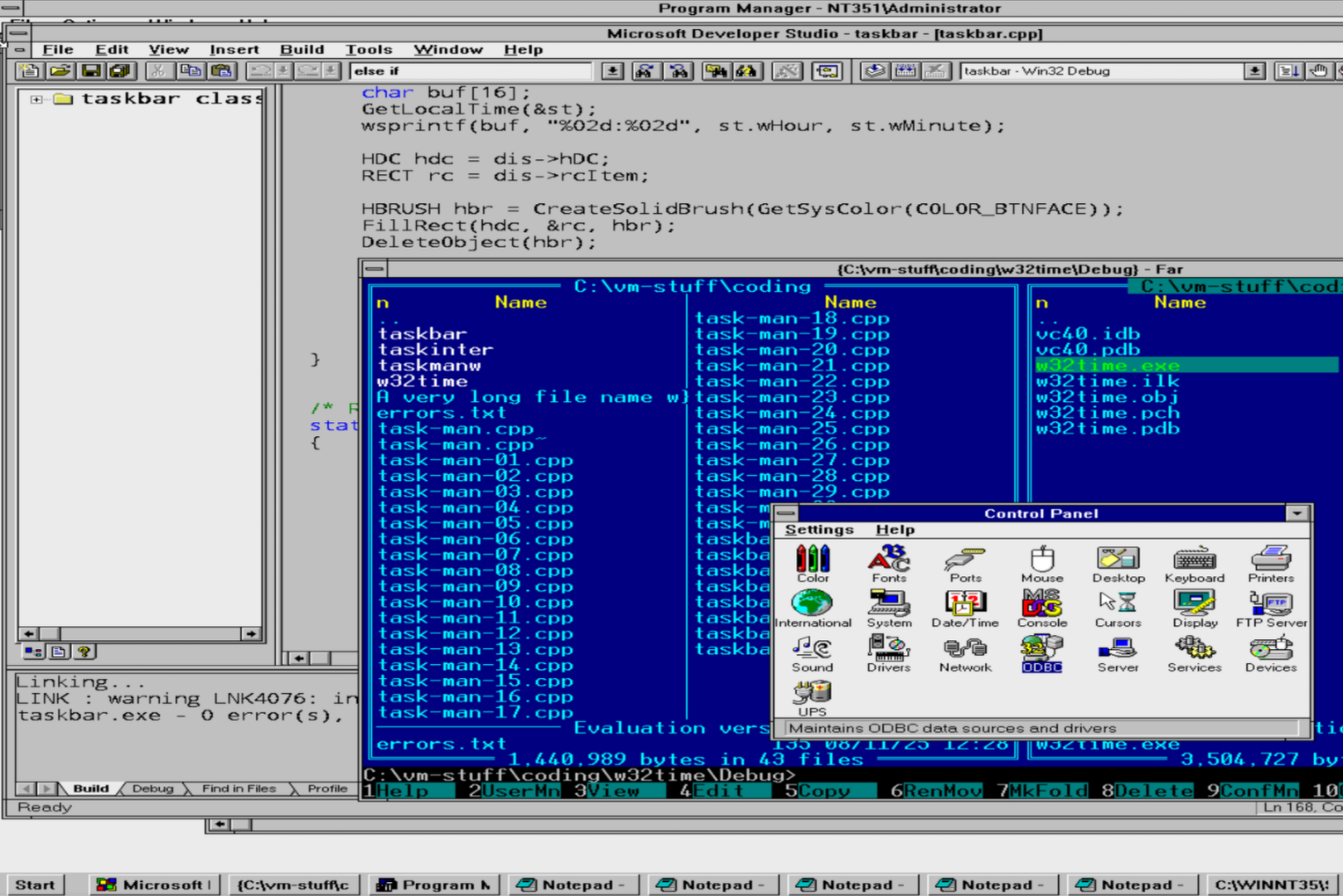Open the Help menu in Control Panel
The image size is (1343, 896).
coord(895,529)
